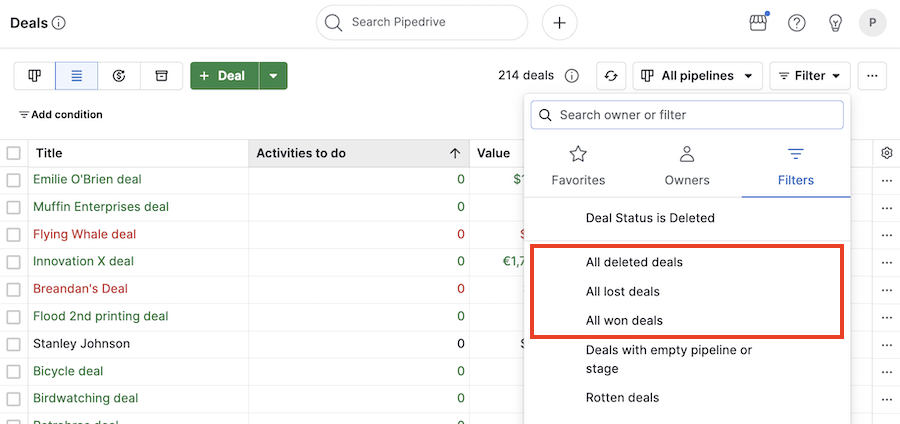Tick the Flying Whale deal checkbox
This screenshot has height=424, width=900.
(14, 235)
